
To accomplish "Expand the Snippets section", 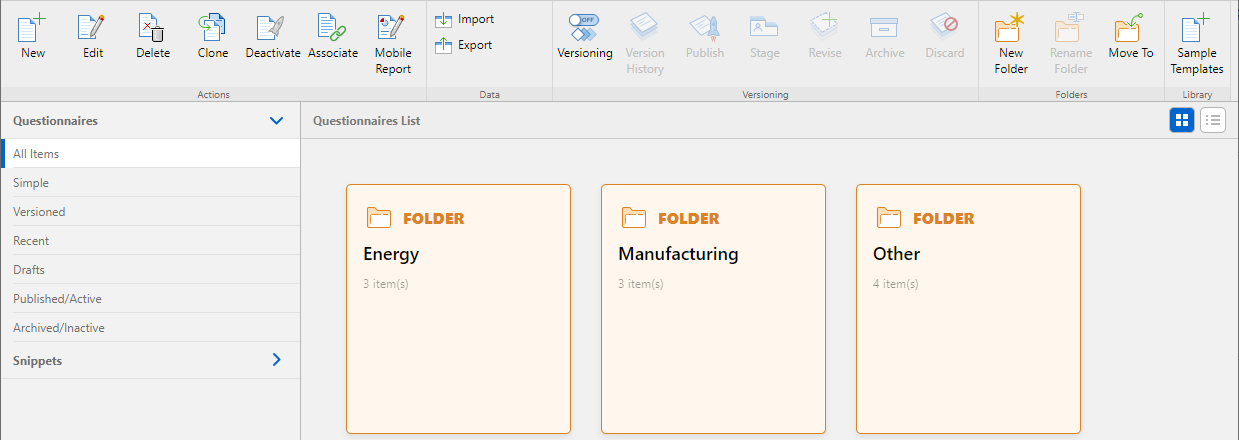I will coord(277,360).
